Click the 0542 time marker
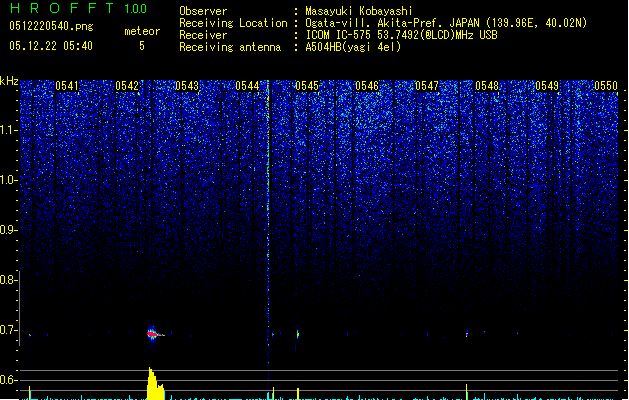Screen dimensions: 629x400 pos(127,86)
